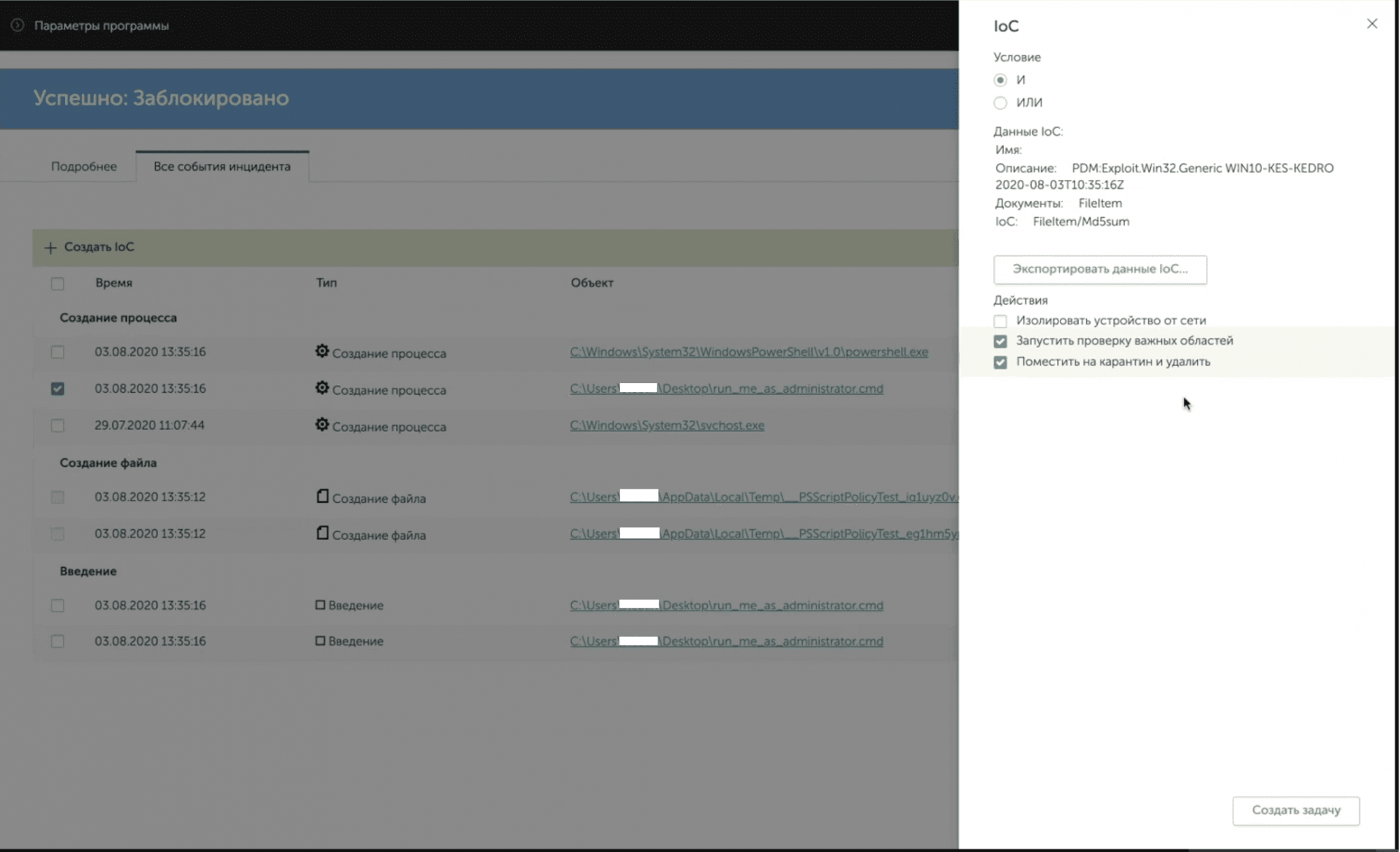The image size is (1400, 852).
Task: Close the IoC side panel
Action: click(1371, 24)
